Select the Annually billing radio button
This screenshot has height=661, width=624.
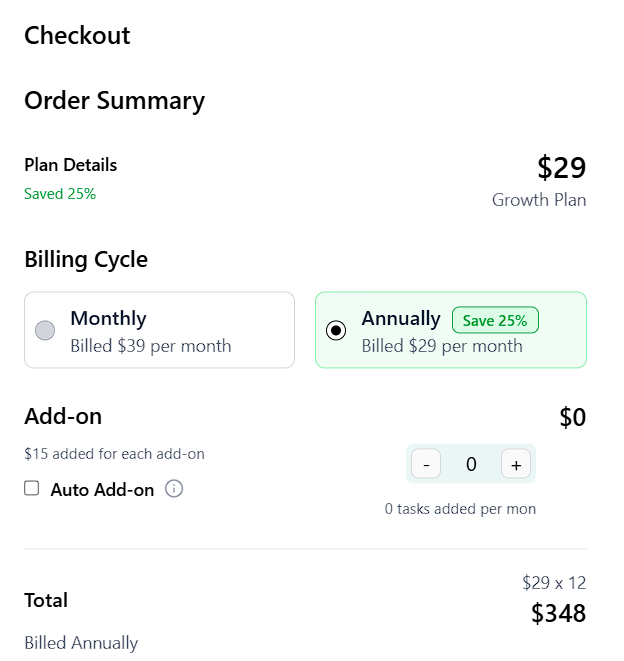[336, 330]
